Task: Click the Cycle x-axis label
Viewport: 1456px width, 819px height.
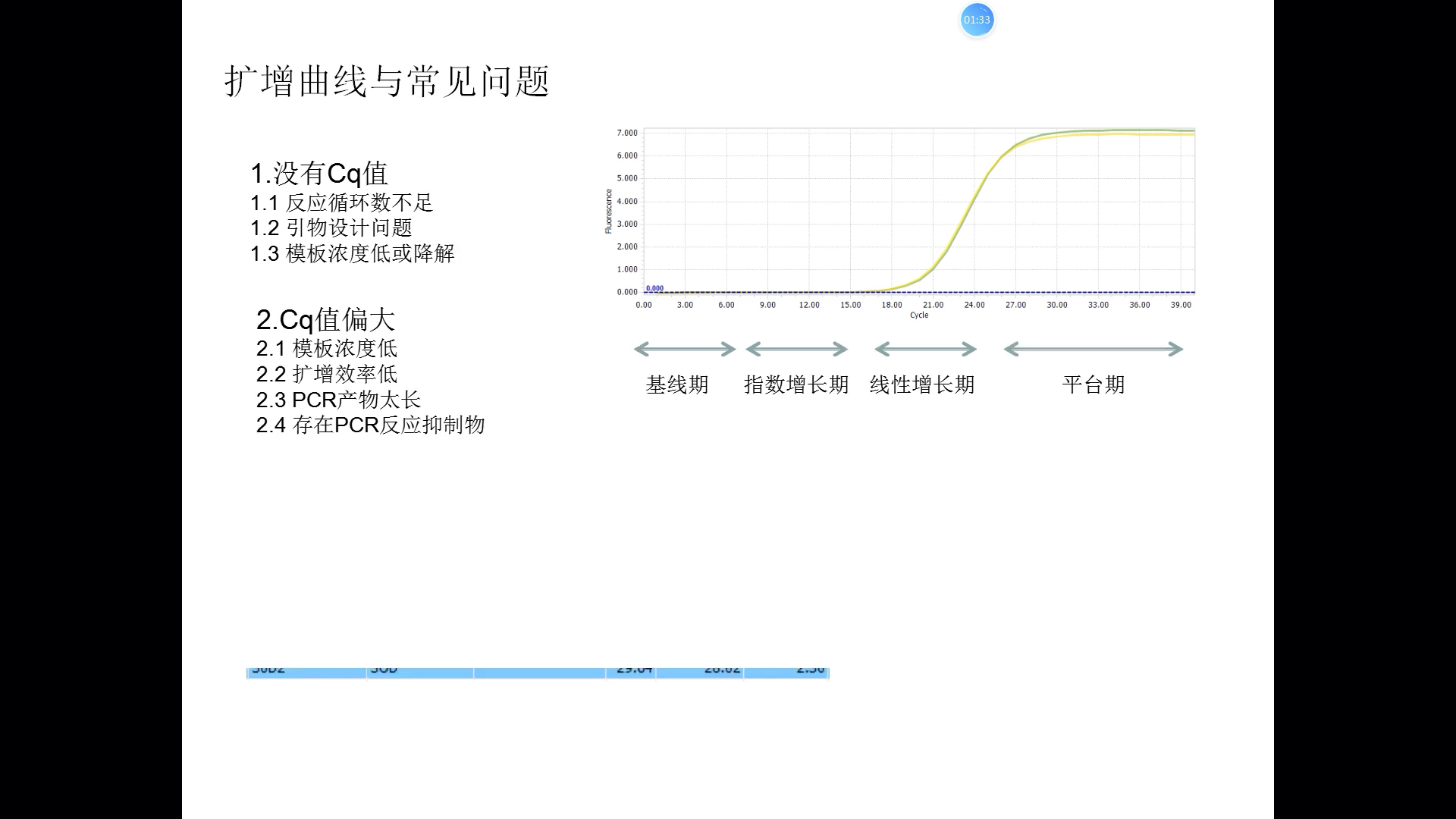Action: 919,315
